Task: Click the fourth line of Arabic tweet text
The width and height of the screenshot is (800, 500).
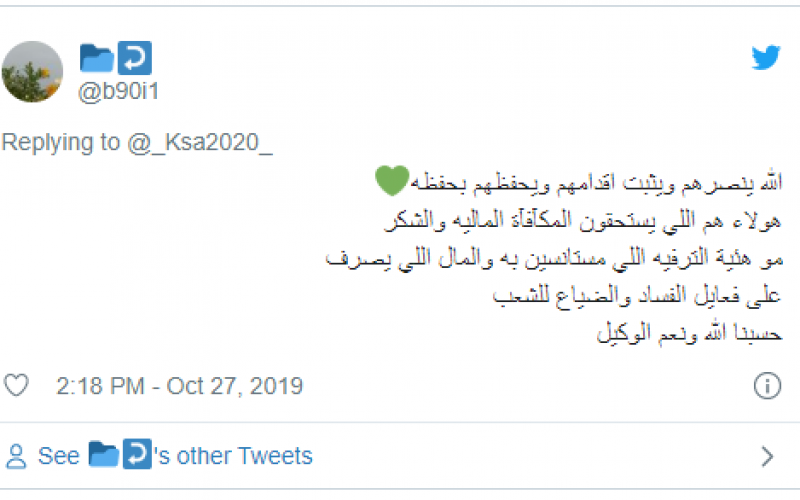Action: 637,295
